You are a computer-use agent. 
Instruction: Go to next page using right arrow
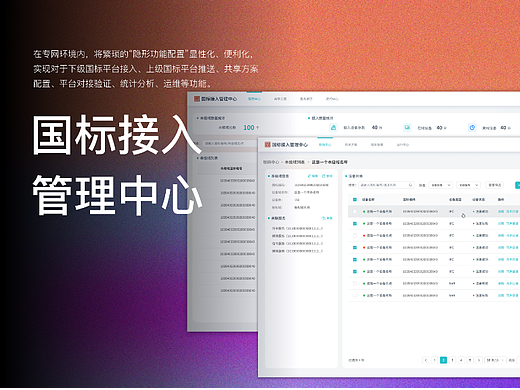click(479, 360)
